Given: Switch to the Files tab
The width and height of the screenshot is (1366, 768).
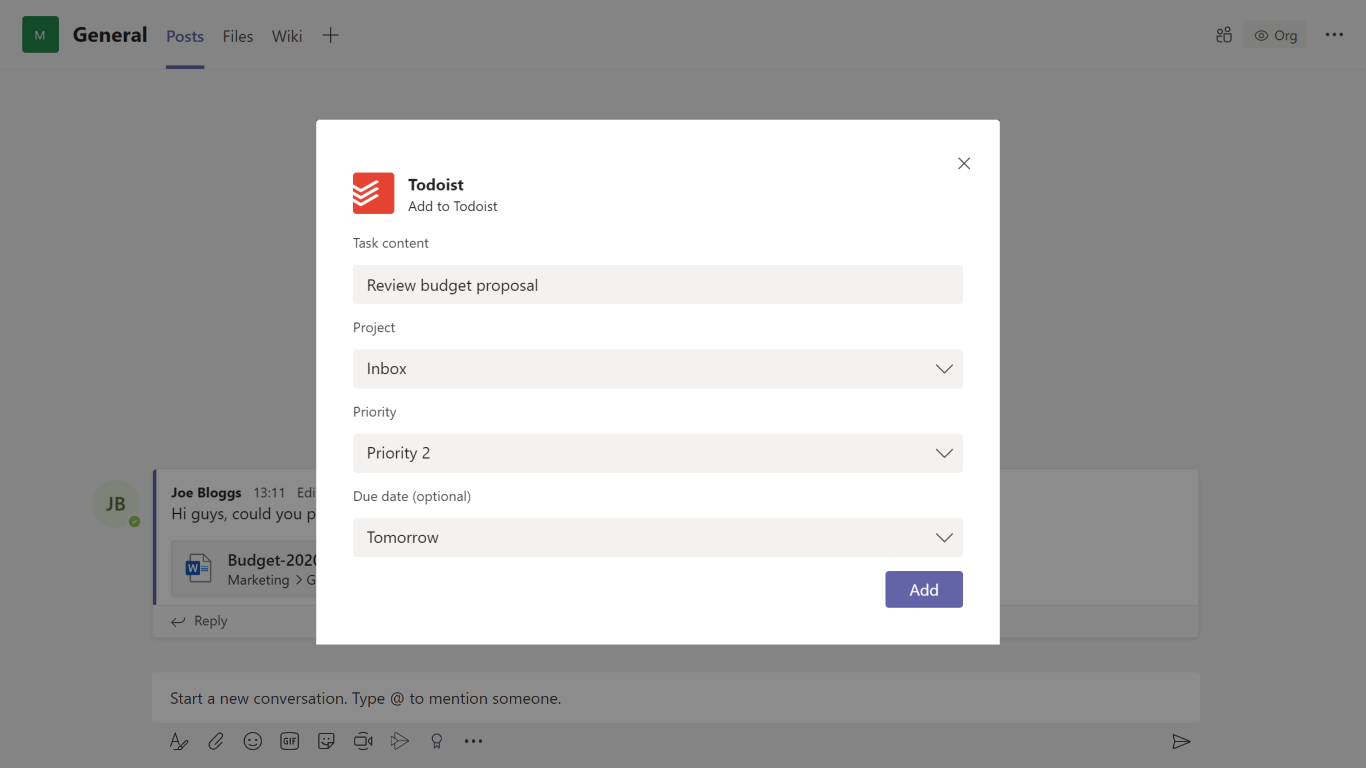Looking at the screenshot, I should point(238,36).
